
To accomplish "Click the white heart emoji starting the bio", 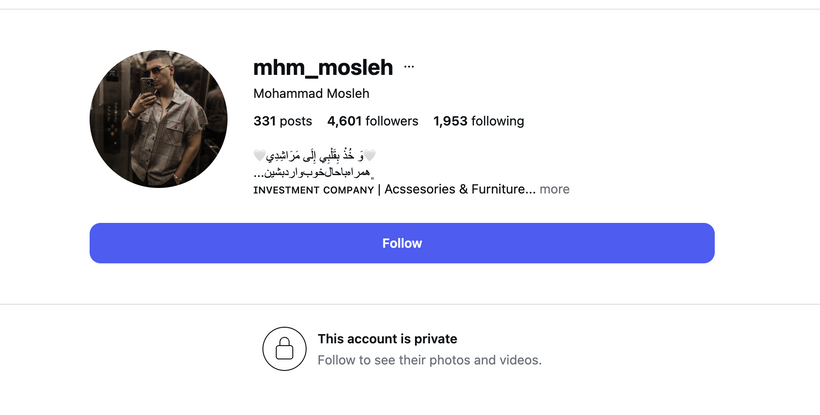I will (x=369, y=156).
